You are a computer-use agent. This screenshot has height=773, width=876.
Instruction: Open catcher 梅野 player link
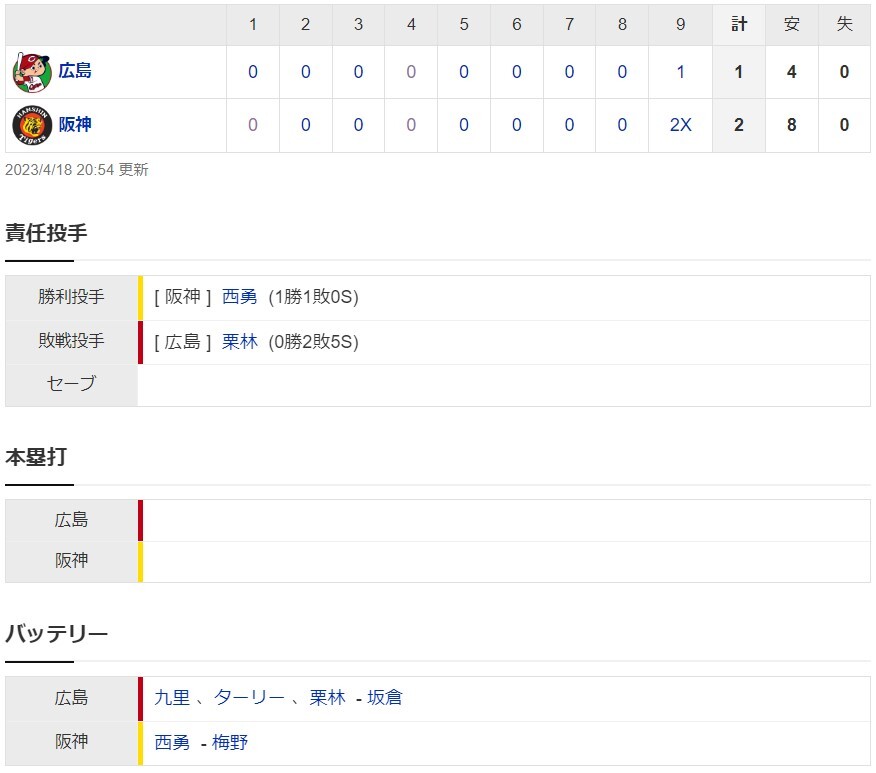coord(230,742)
